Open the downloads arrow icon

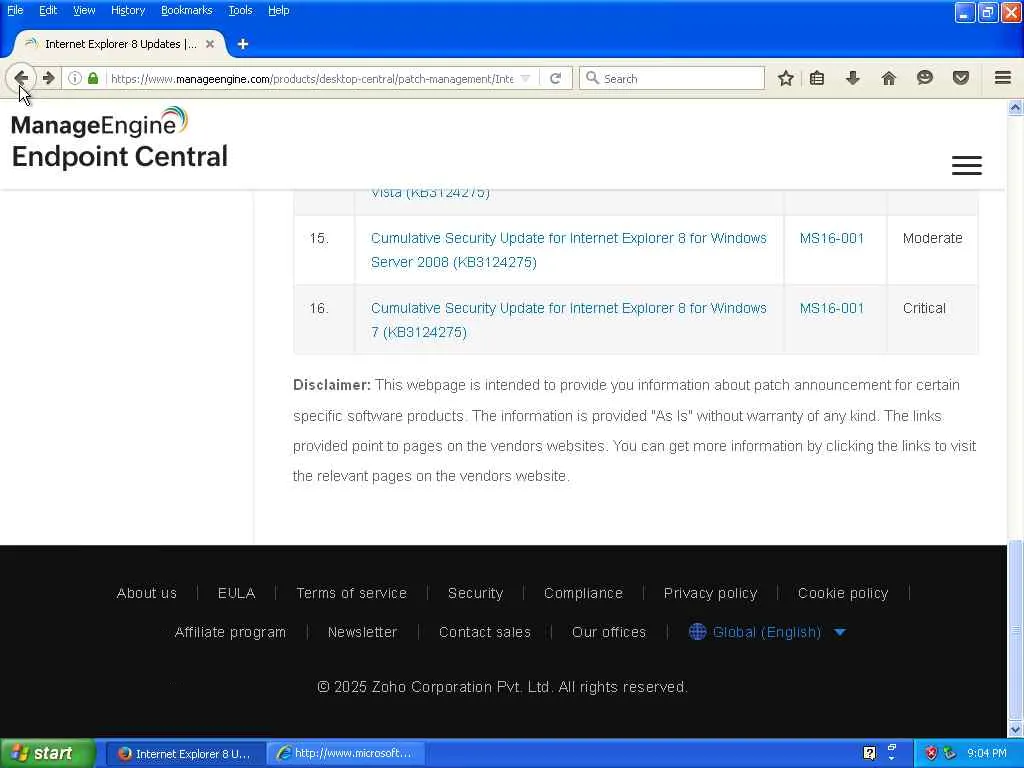[x=852, y=78]
